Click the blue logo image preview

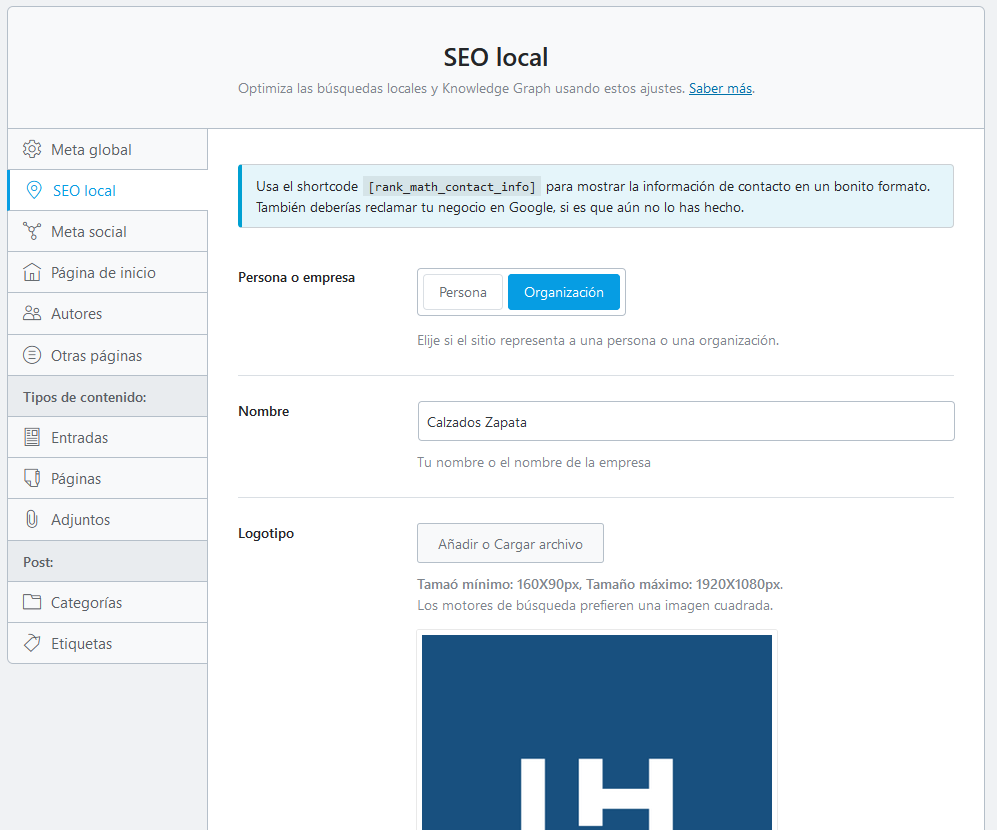(x=597, y=731)
